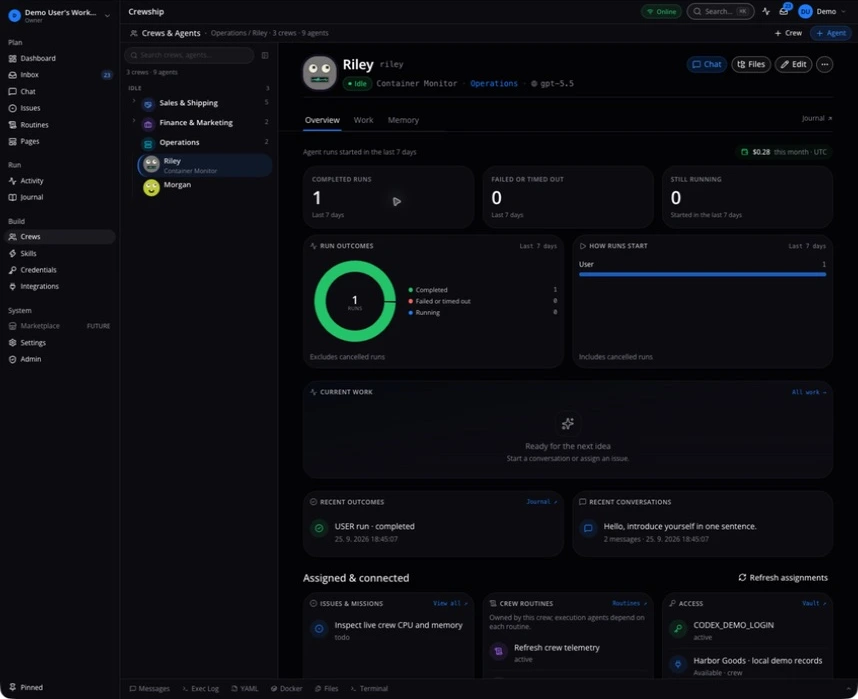Click the Marketplace item in the sidebar
858x699 pixels.
click(x=60, y=326)
